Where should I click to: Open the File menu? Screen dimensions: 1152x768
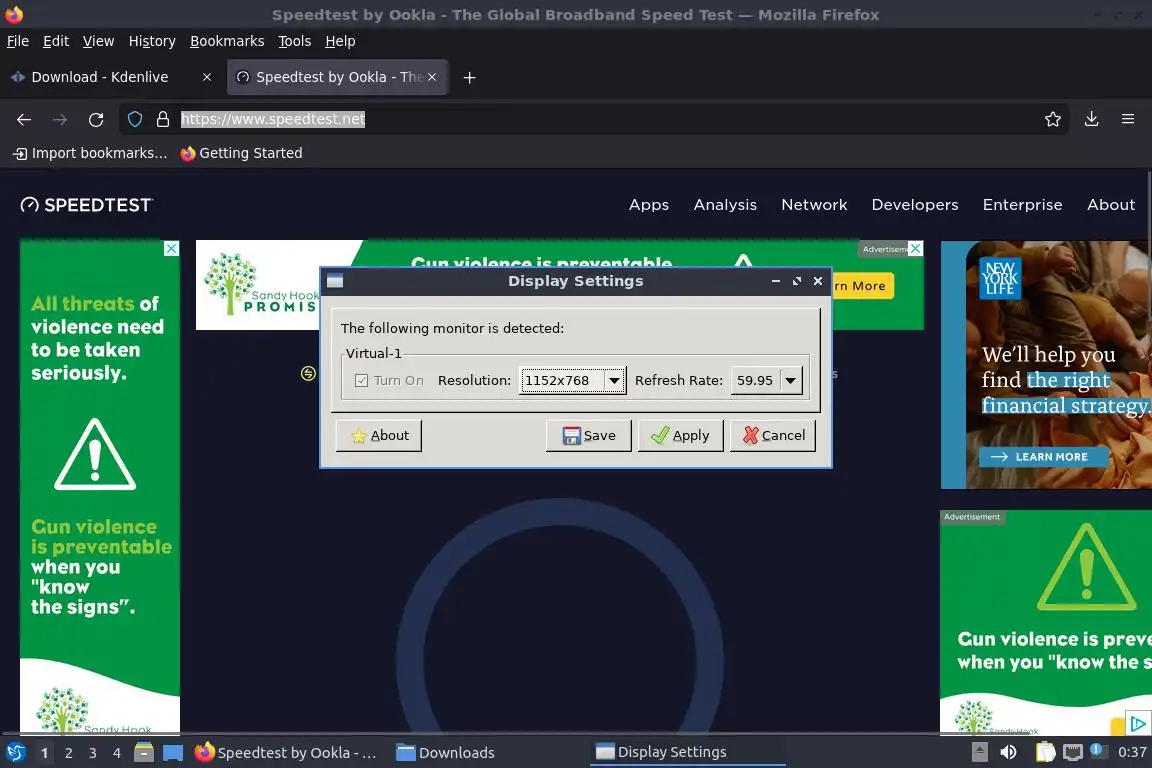coord(18,41)
